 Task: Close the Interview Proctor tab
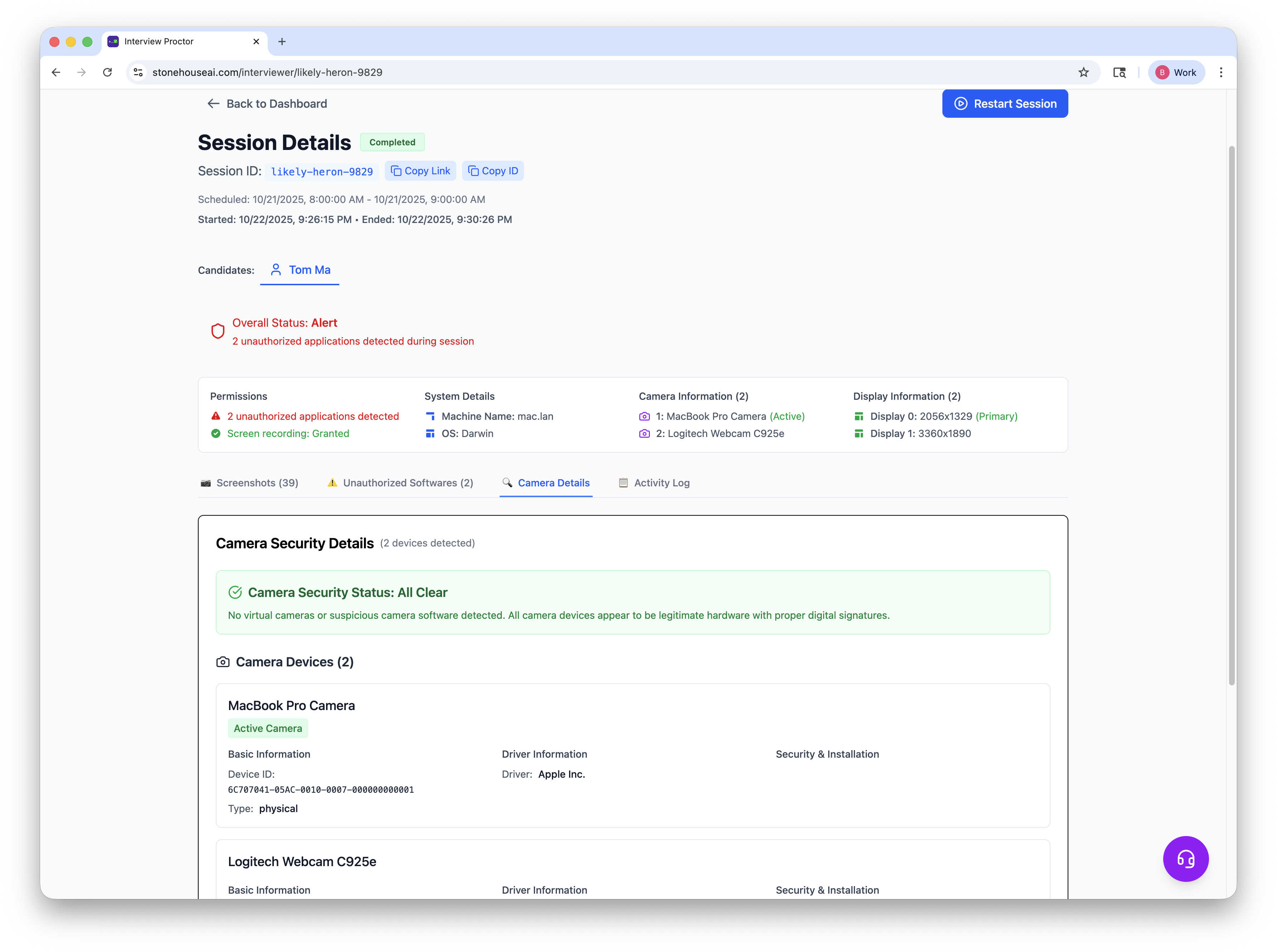click(x=256, y=42)
